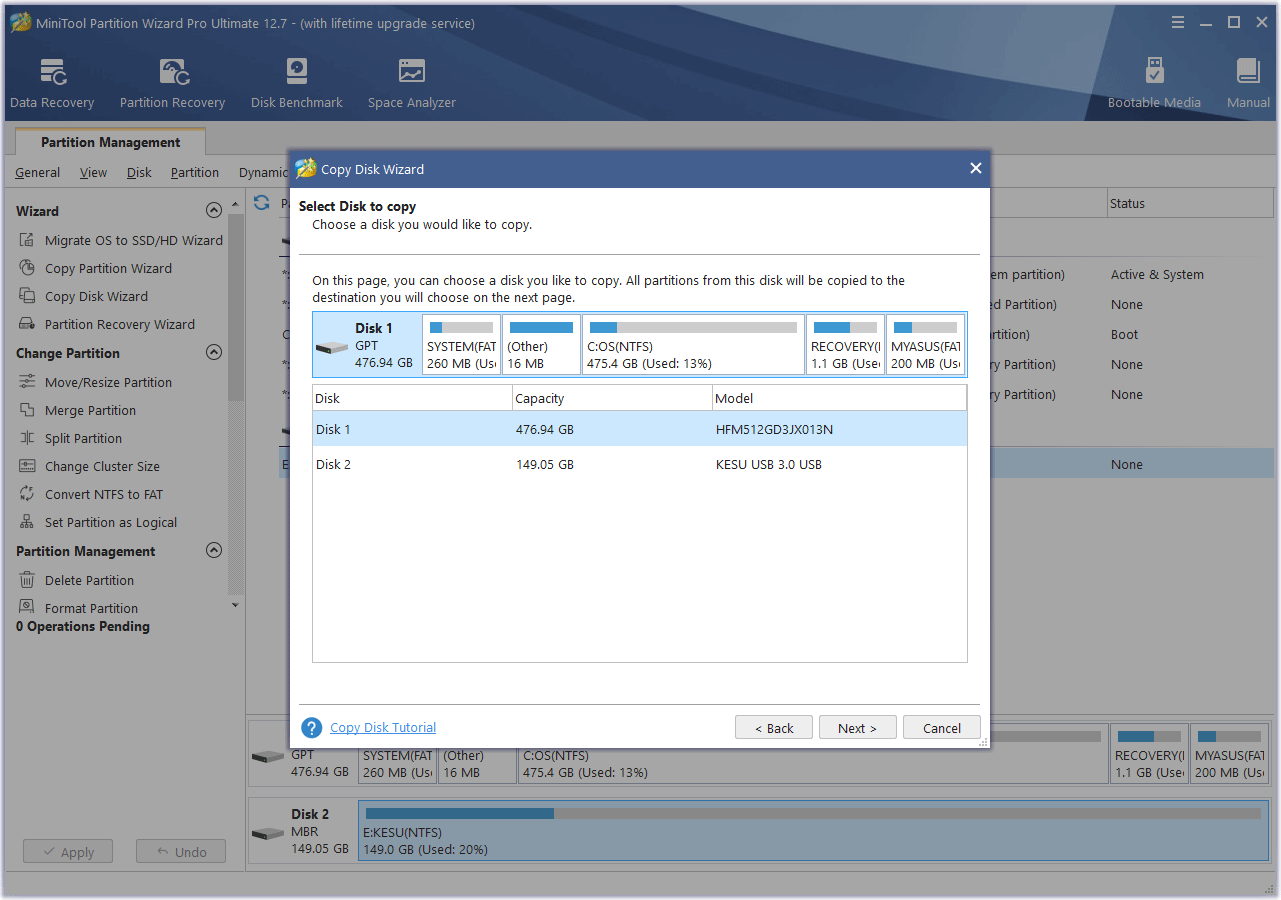
Task: Open the Manual
Action: [1247, 80]
